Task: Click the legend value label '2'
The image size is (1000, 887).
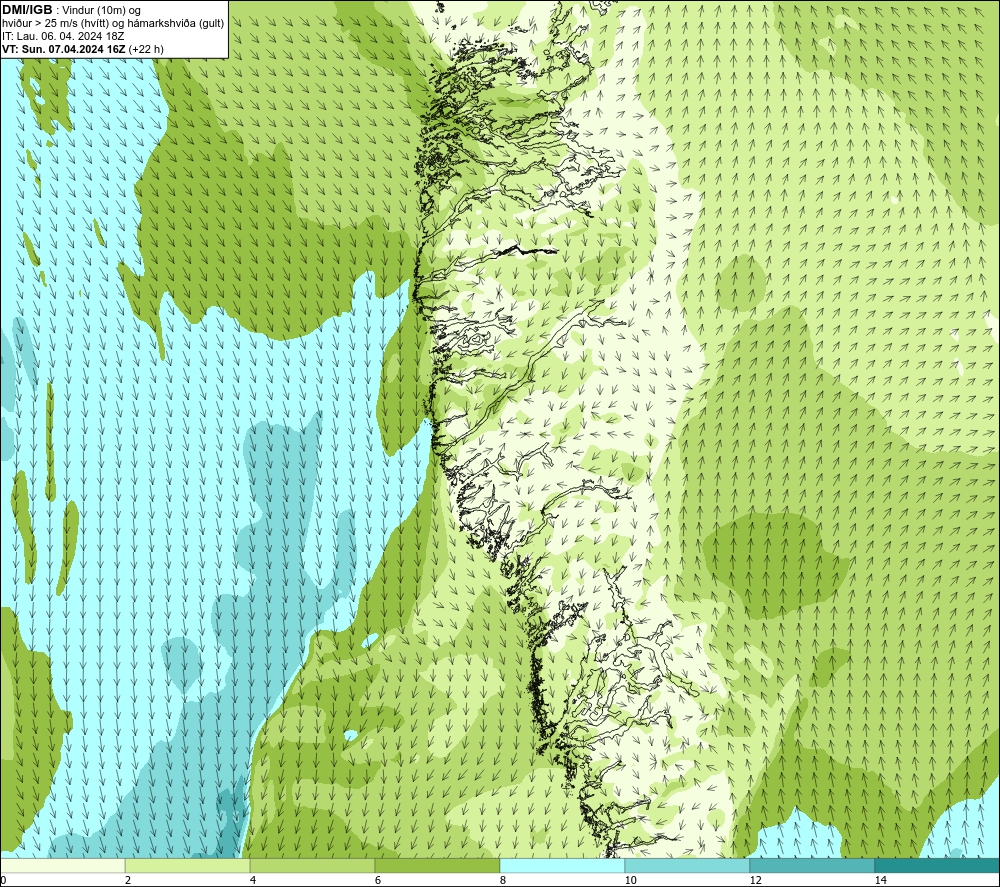Action: (x=128, y=880)
